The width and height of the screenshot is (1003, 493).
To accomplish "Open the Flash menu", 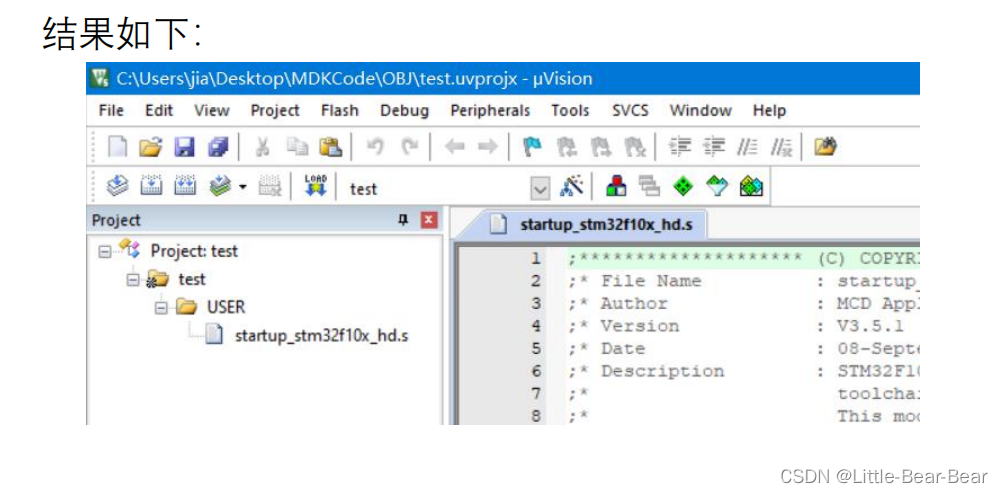I will [x=340, y=111].
